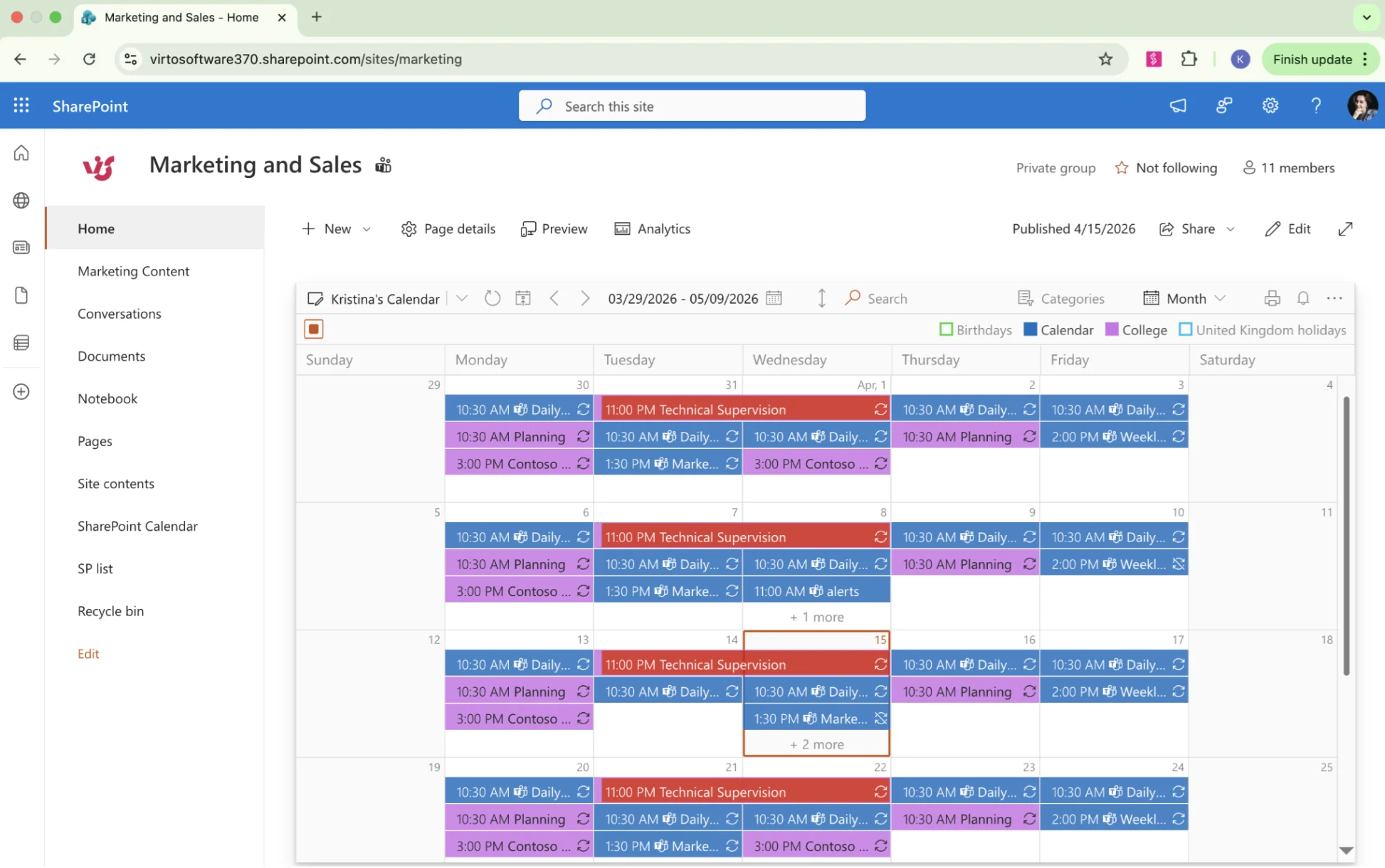Open the user profile picture
The height and width of the screenshot is (868, 1385).
(x=1362, y=106)
